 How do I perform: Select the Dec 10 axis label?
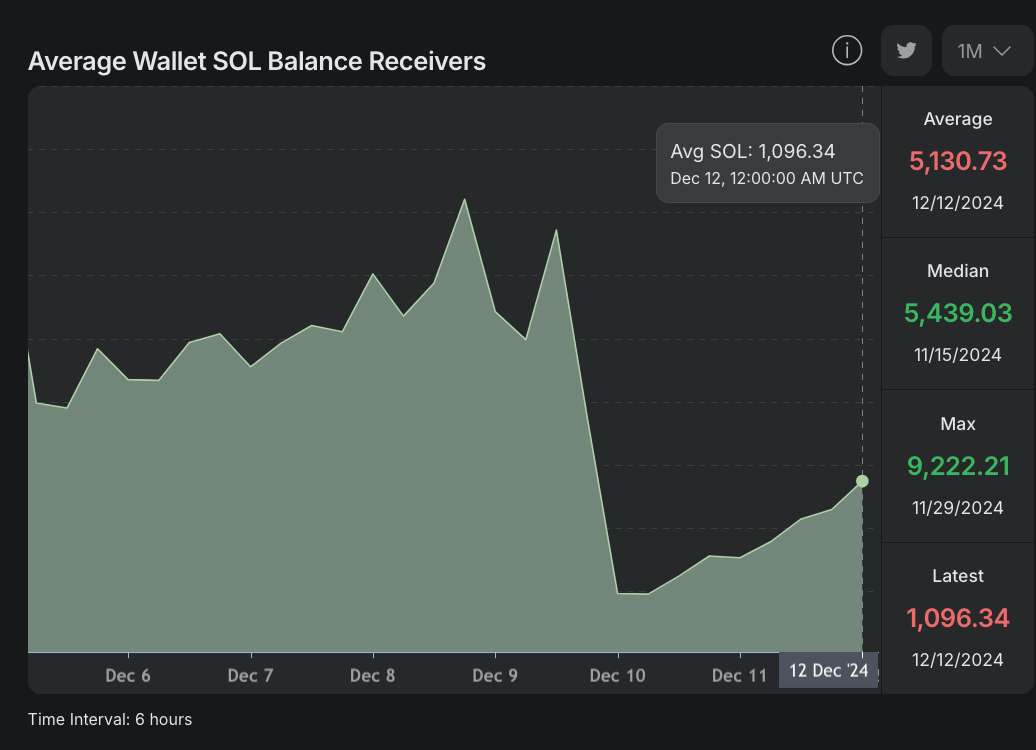point(617,676)
